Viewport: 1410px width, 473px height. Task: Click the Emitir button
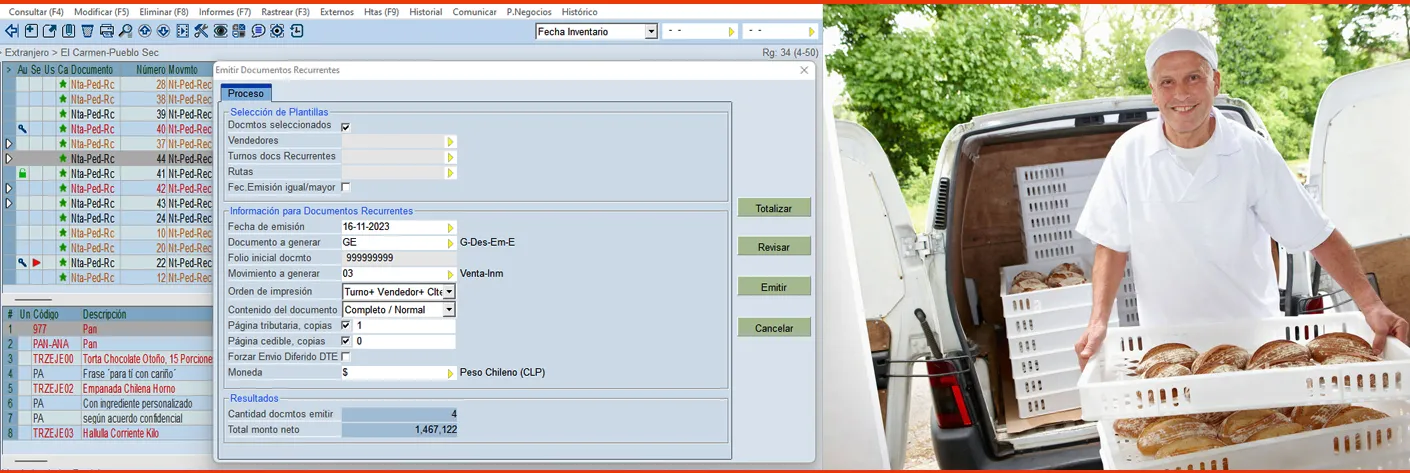click(x=774, y=287)
